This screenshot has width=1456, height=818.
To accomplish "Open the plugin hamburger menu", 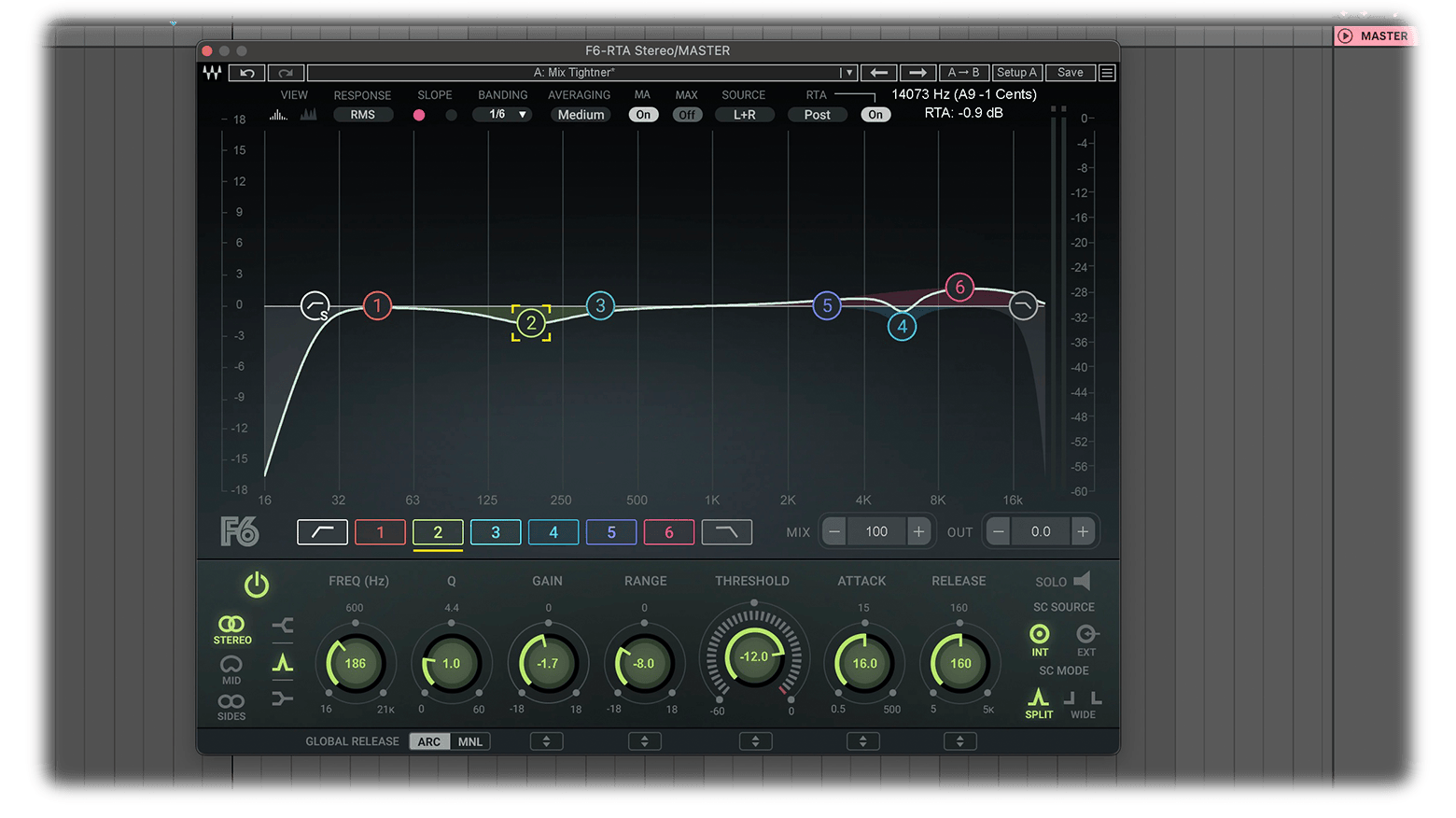I will click(x=1107, y=73).
